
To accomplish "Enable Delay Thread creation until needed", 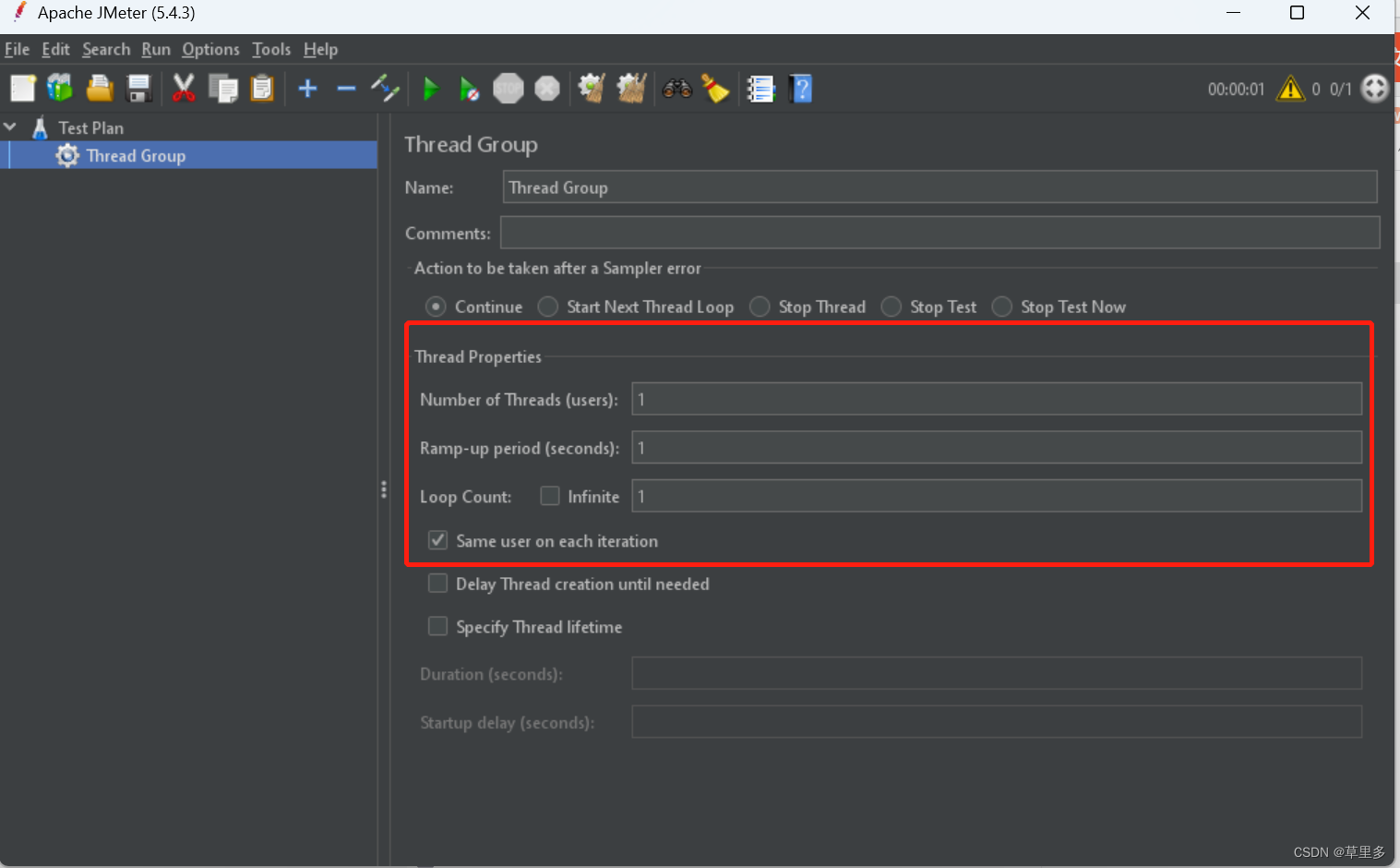I will [438, 584].
